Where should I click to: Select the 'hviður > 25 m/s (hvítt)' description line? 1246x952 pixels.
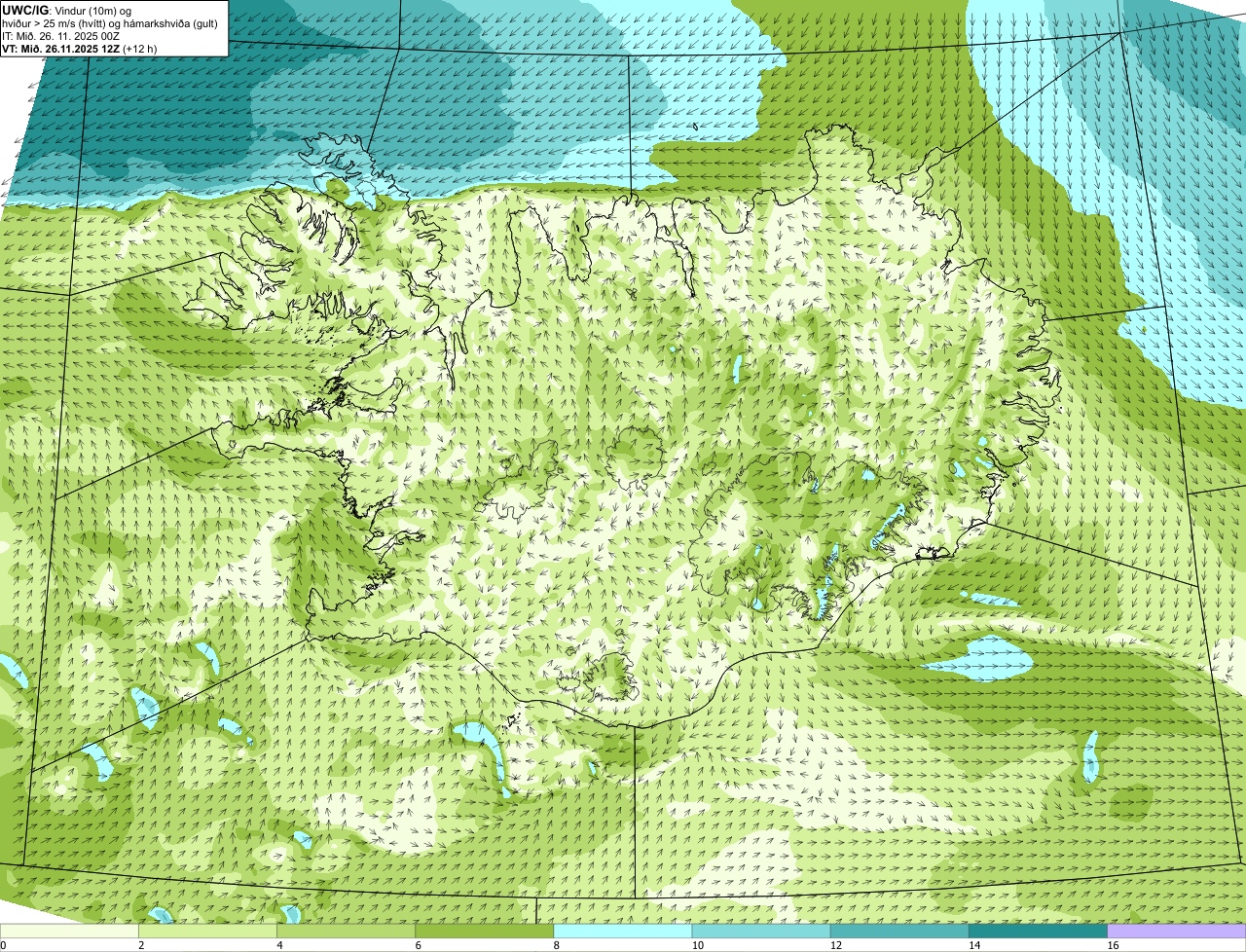point(110,23)
